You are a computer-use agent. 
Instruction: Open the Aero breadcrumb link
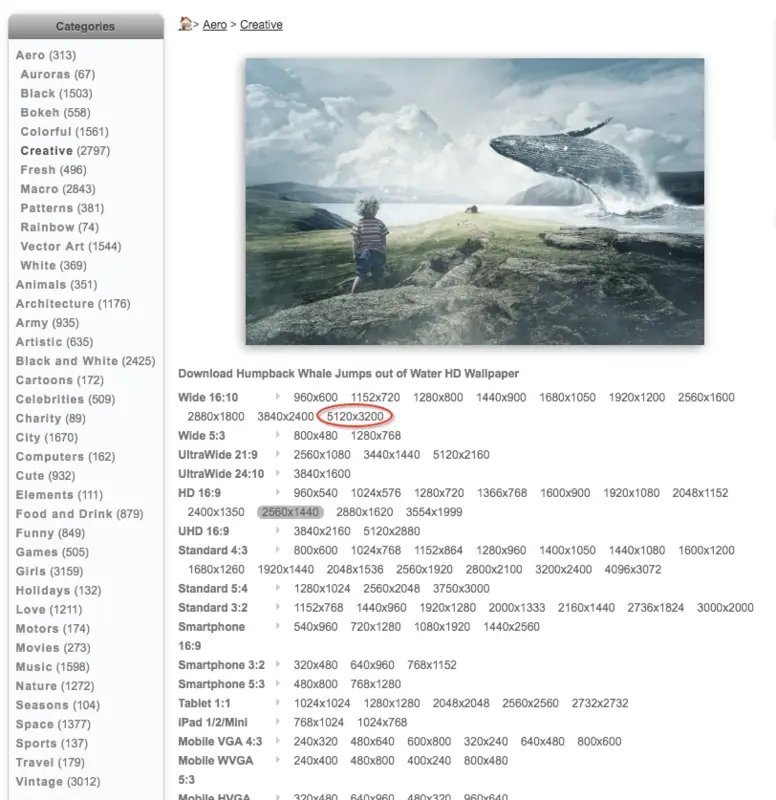[214, 24]
